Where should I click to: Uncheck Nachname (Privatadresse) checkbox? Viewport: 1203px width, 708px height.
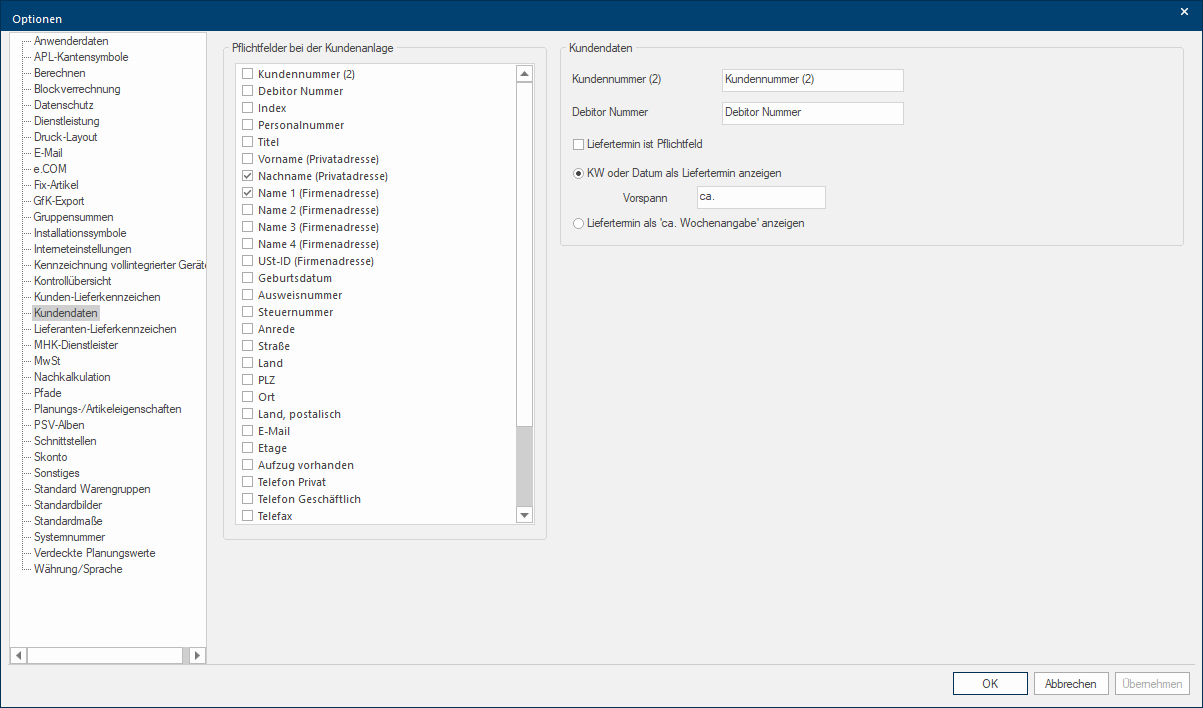coord(247,176)
